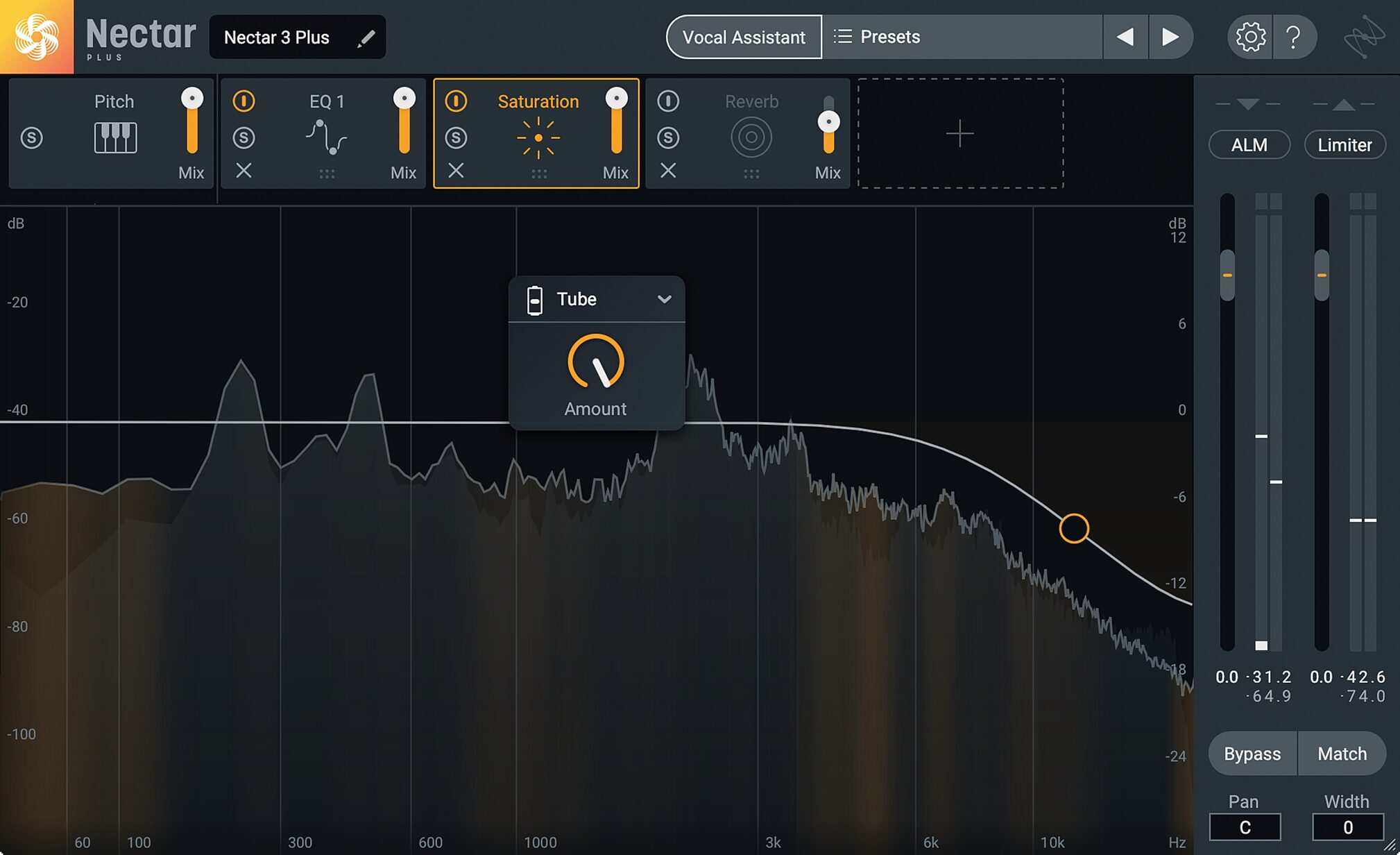
Task: Toggle the Limiter button
Action: coord(1344,145)
